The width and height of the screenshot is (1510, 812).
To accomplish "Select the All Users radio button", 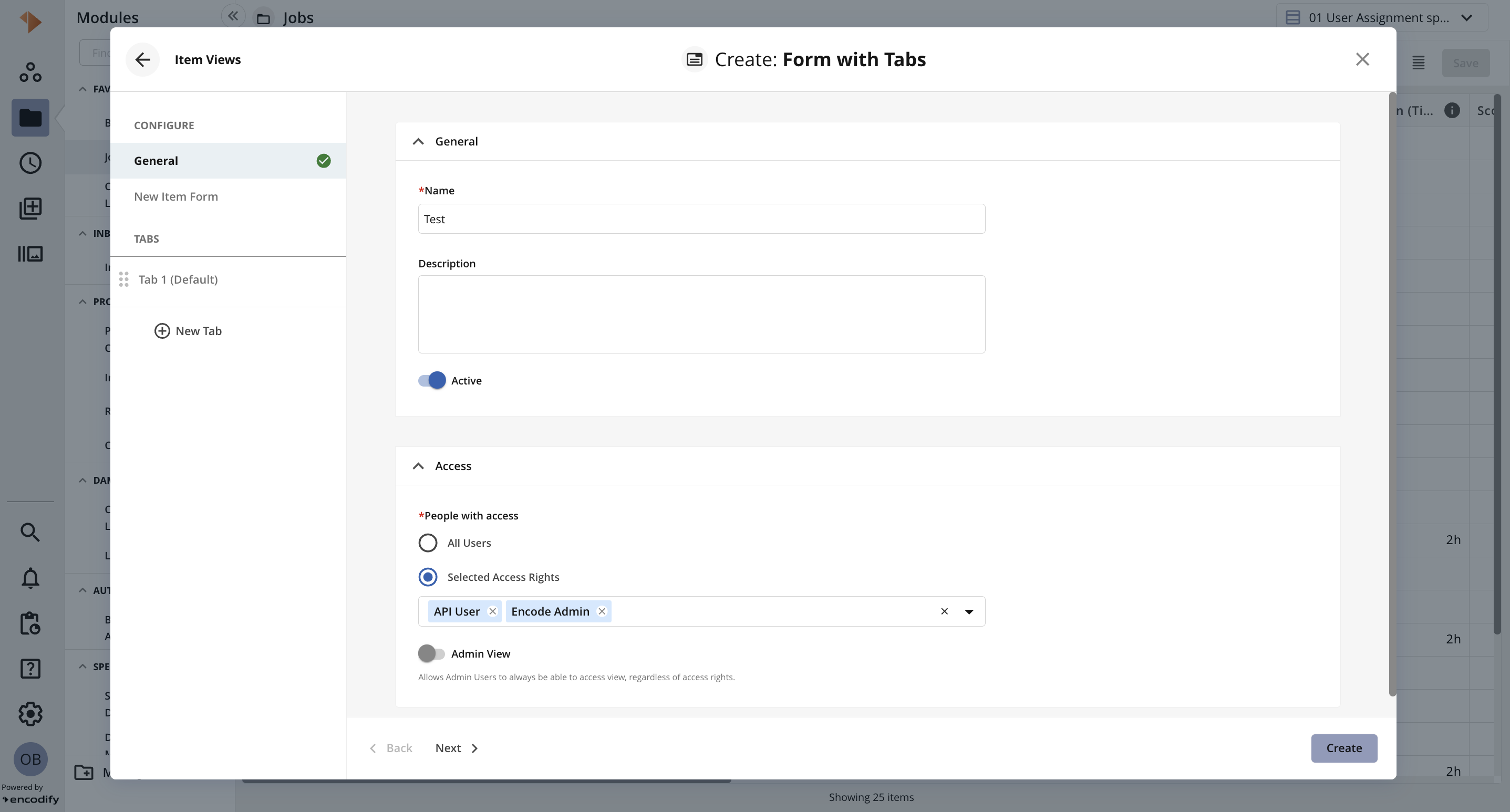I will coord(427,543).
